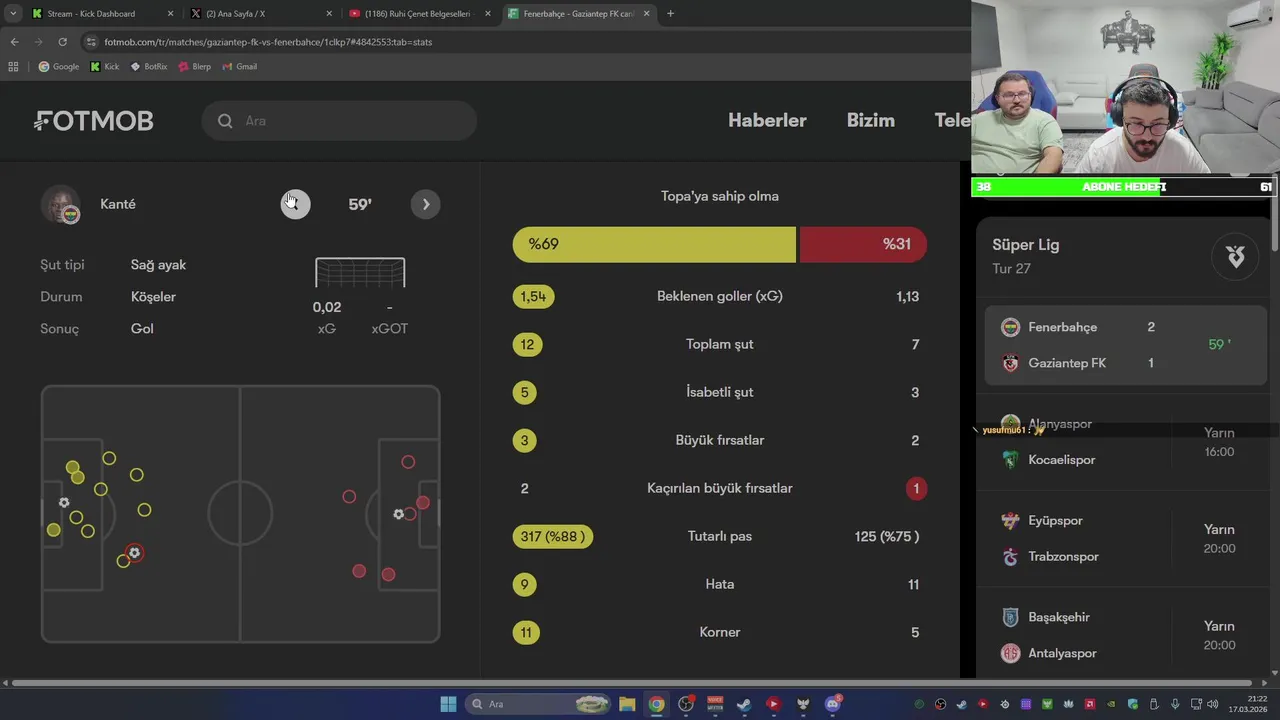The width and height of the screenshot is (1280, 720).
Task: Close the Ruhi Çenet YouTube tab
Action: click(x=488, y=14)
